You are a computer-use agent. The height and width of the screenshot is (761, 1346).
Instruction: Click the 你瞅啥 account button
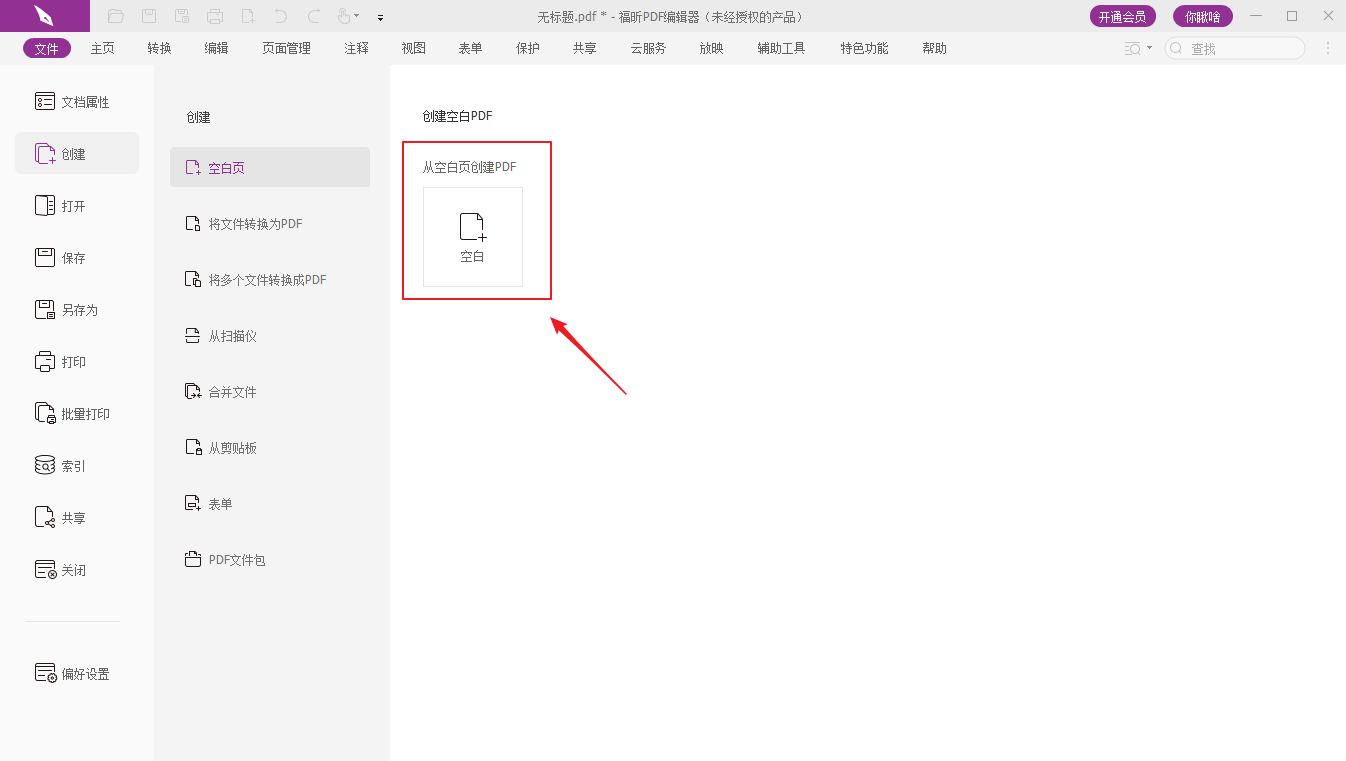tap(1202, 16)
